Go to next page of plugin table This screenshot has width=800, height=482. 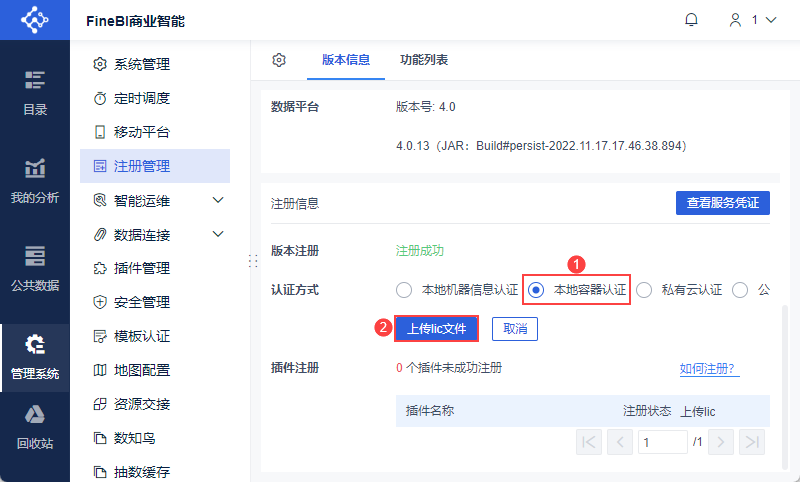[720, 442]
